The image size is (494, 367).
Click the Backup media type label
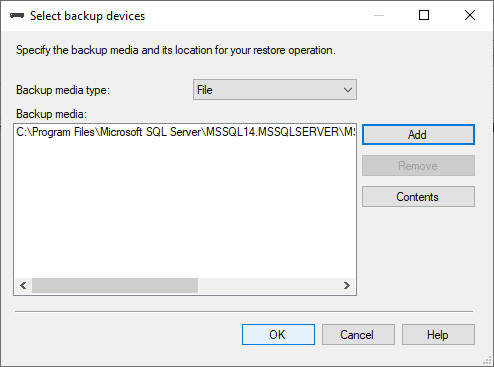(x=63, y=90)
